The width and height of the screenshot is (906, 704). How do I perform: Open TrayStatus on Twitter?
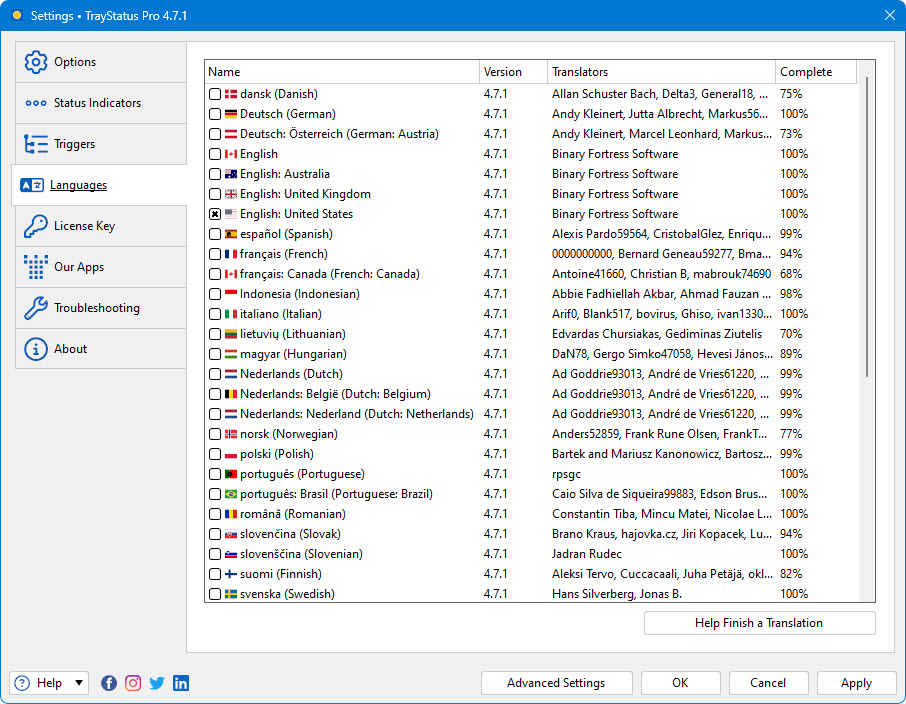coord(157,683)
